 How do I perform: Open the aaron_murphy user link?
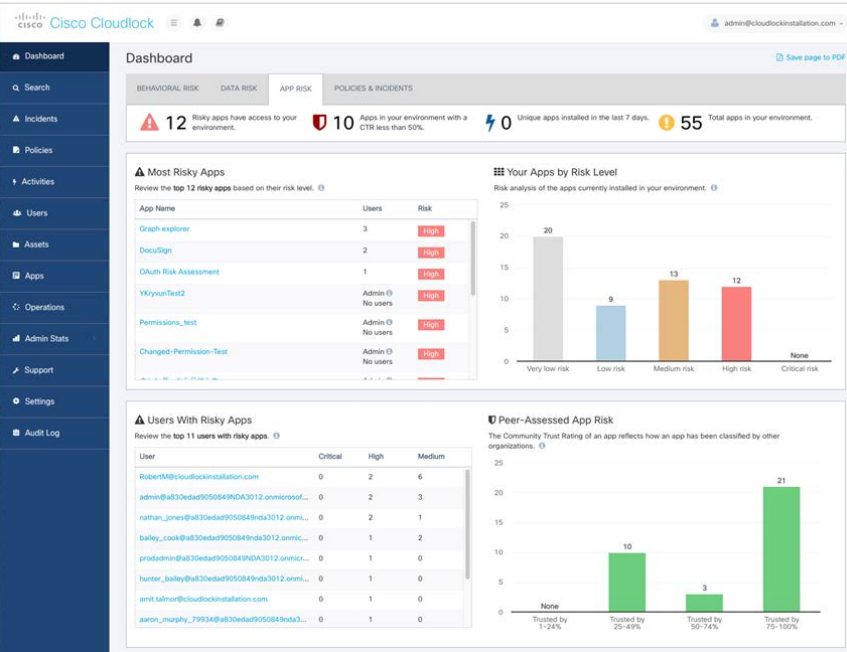223,620
